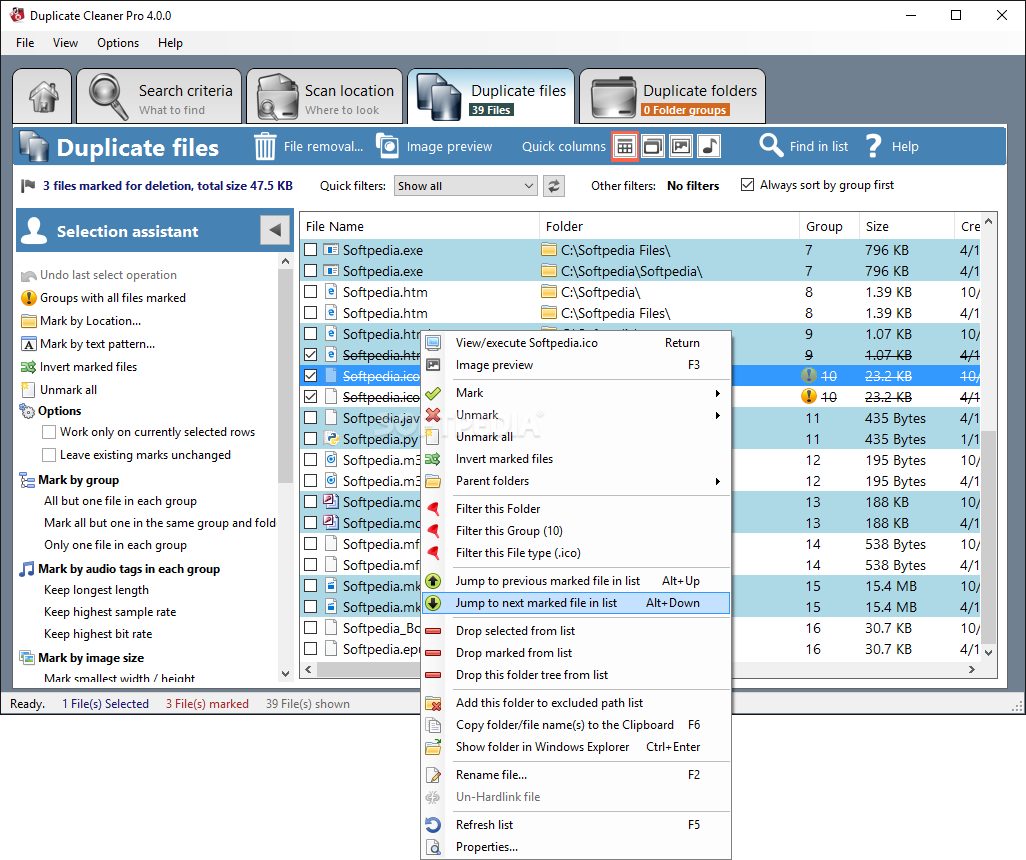This screenshot has height=860, width=1026.
Task: Click the File removal trash bin icon
Action: pyautogui.click(x=265, y=146)
